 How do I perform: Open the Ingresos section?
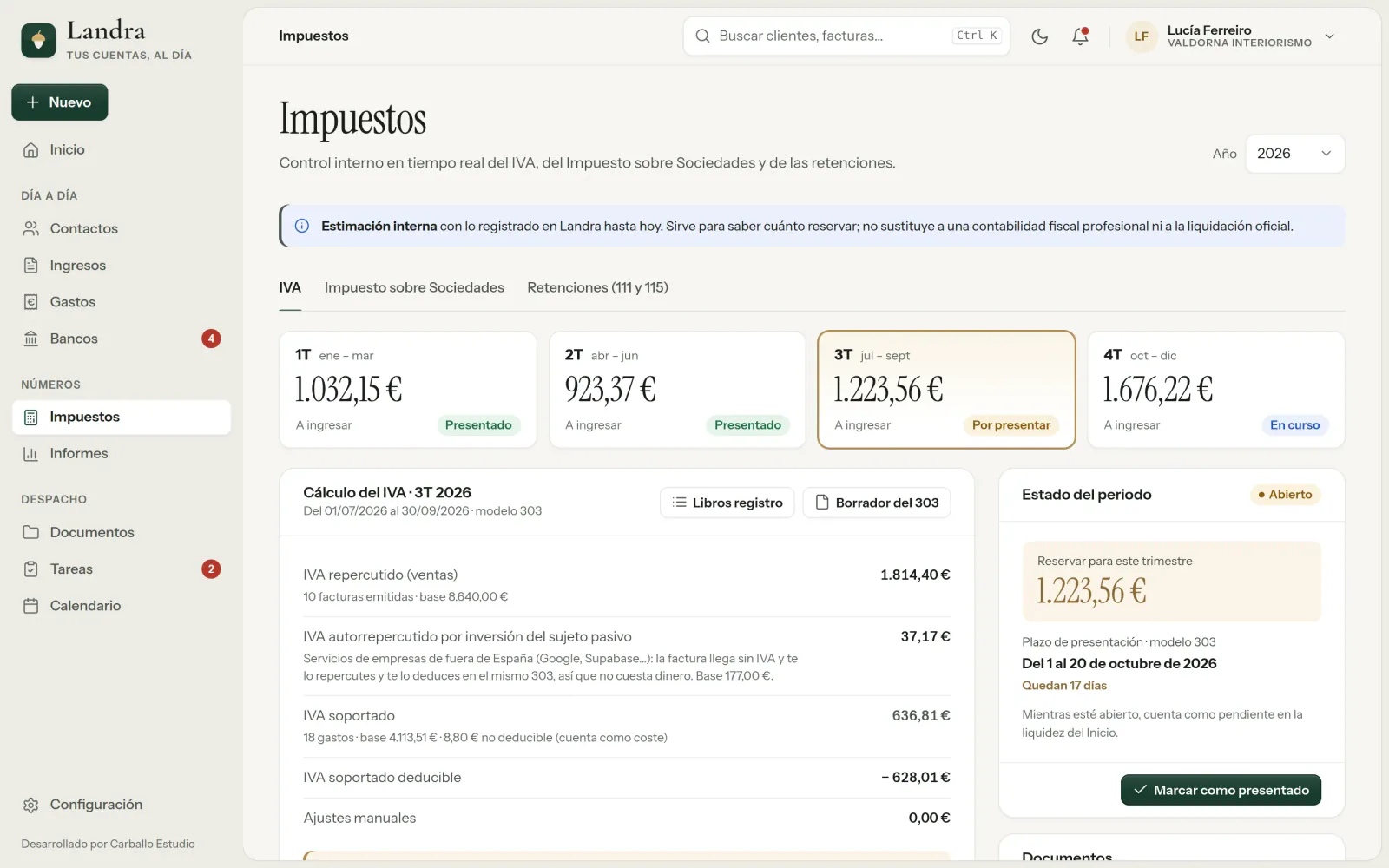(x=122, y=266)
